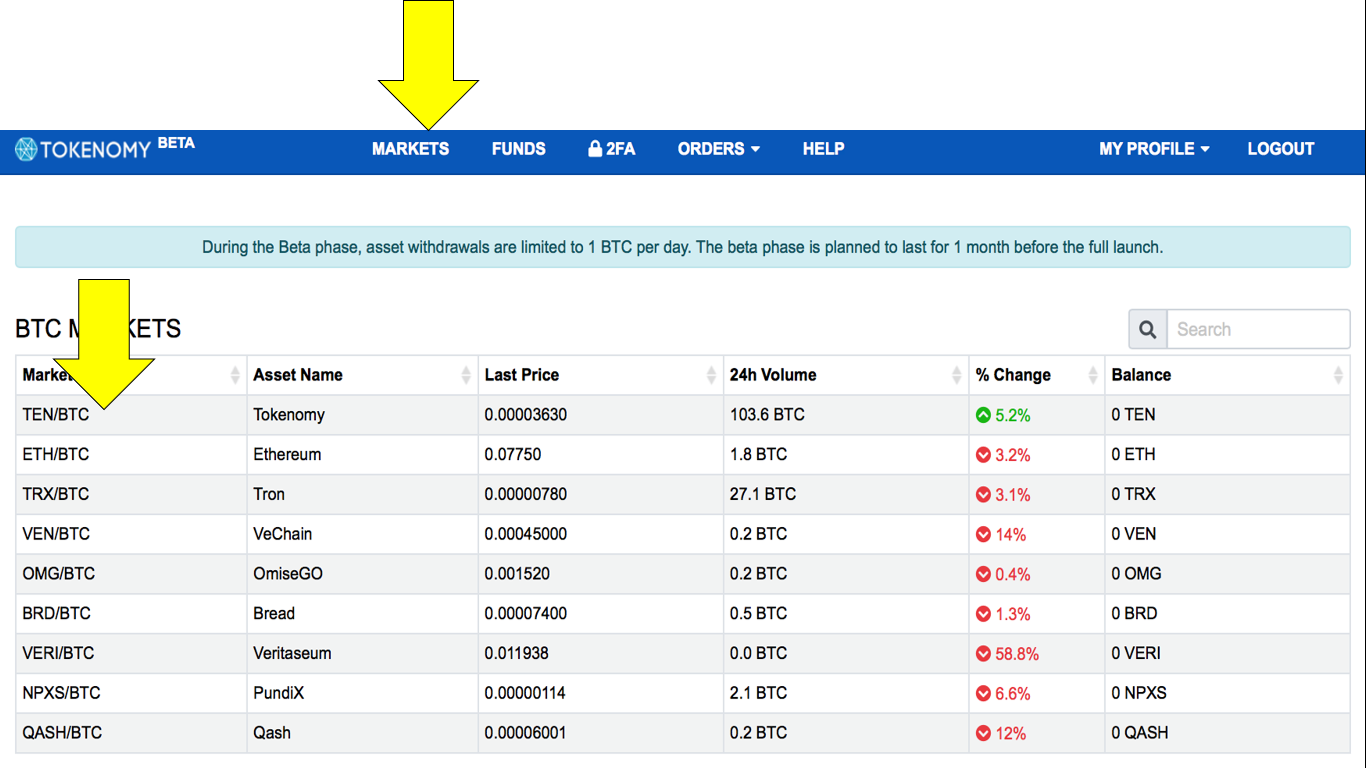Image resolution: width=1366 pixels, height=768 pixels.
Task: Click the green up arrow in the Tokenomy row
Action: pos(983,415)
